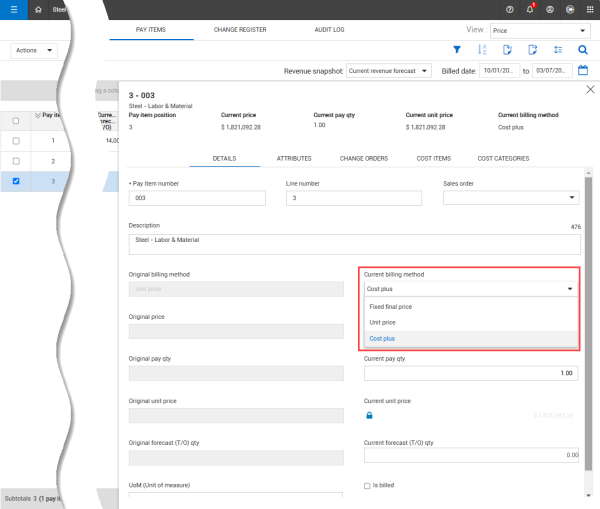
Task: Select Fixed final price billing option
Action: point(390,307)
